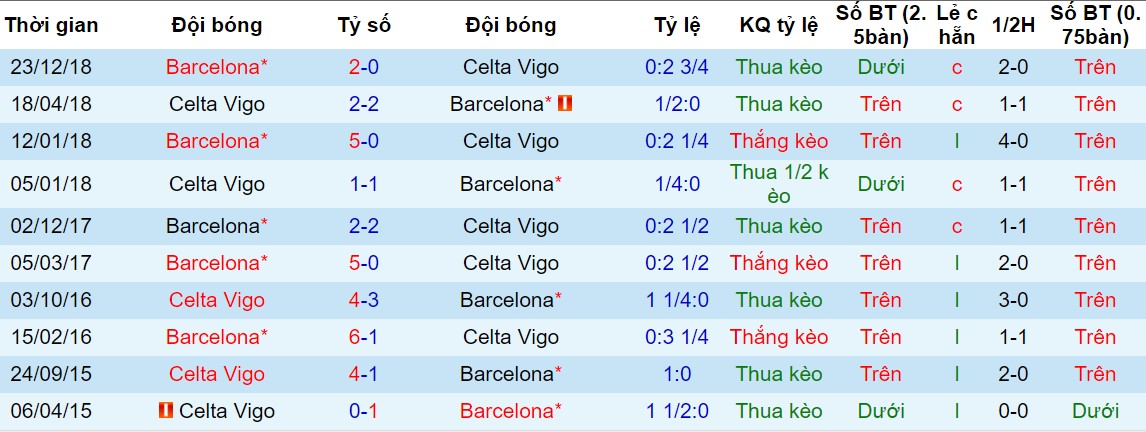Select the Thời gian column header
The height and width of the screenshot is (432, 1146).
pos(51,26)
